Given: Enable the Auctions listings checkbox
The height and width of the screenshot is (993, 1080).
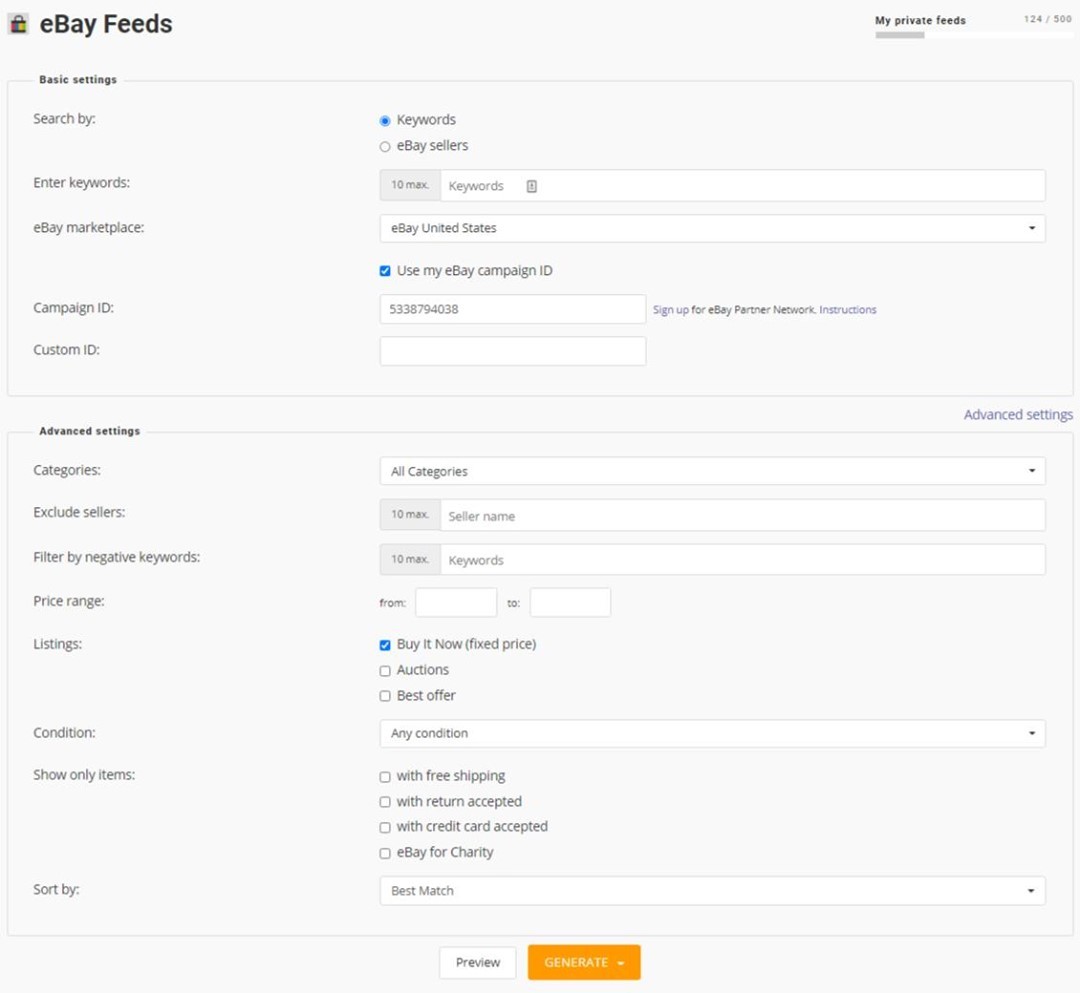Looking at the screenshot, I should click(x=385, y=671).
